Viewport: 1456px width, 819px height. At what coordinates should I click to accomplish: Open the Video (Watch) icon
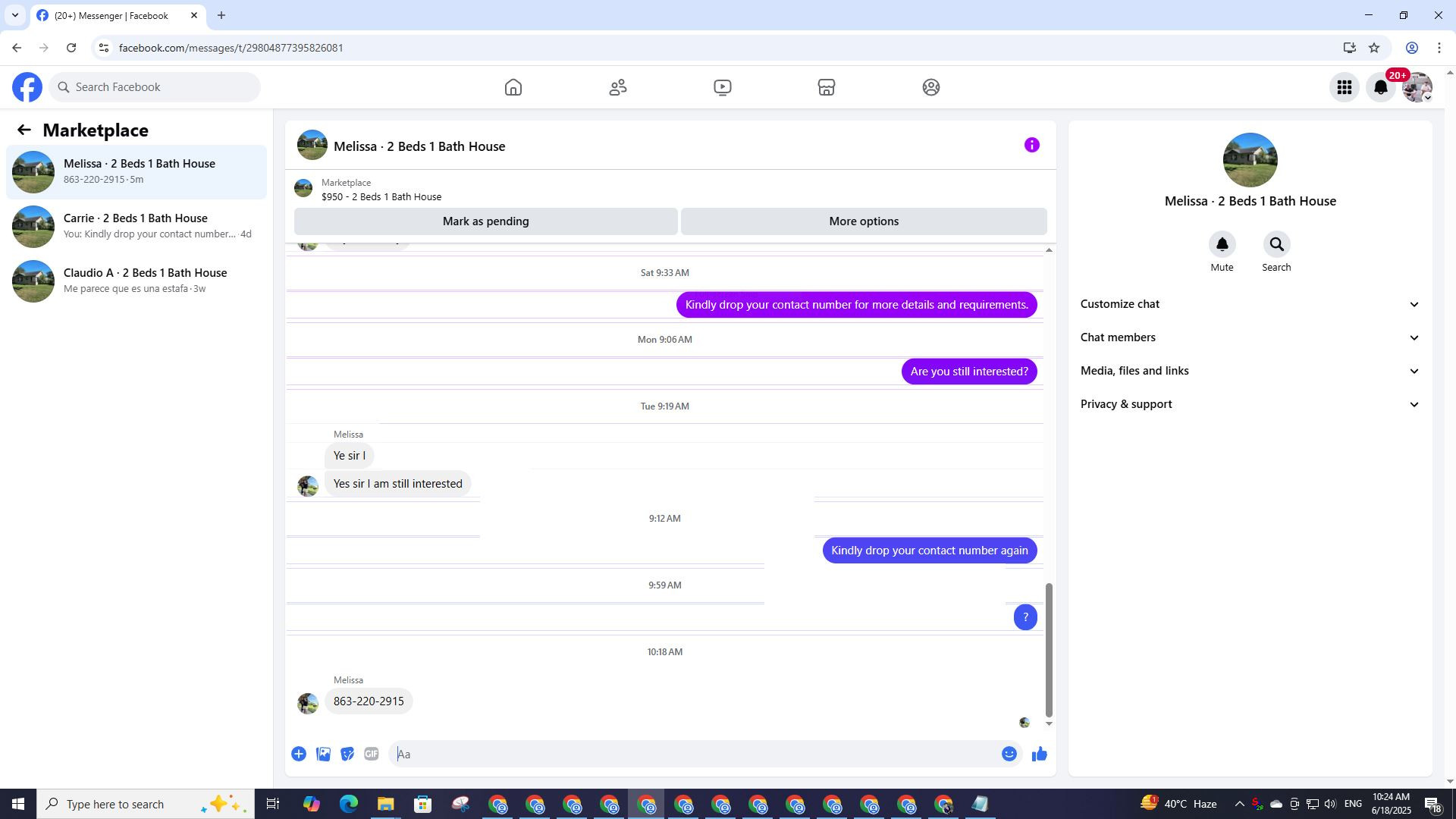coord(723,87)
